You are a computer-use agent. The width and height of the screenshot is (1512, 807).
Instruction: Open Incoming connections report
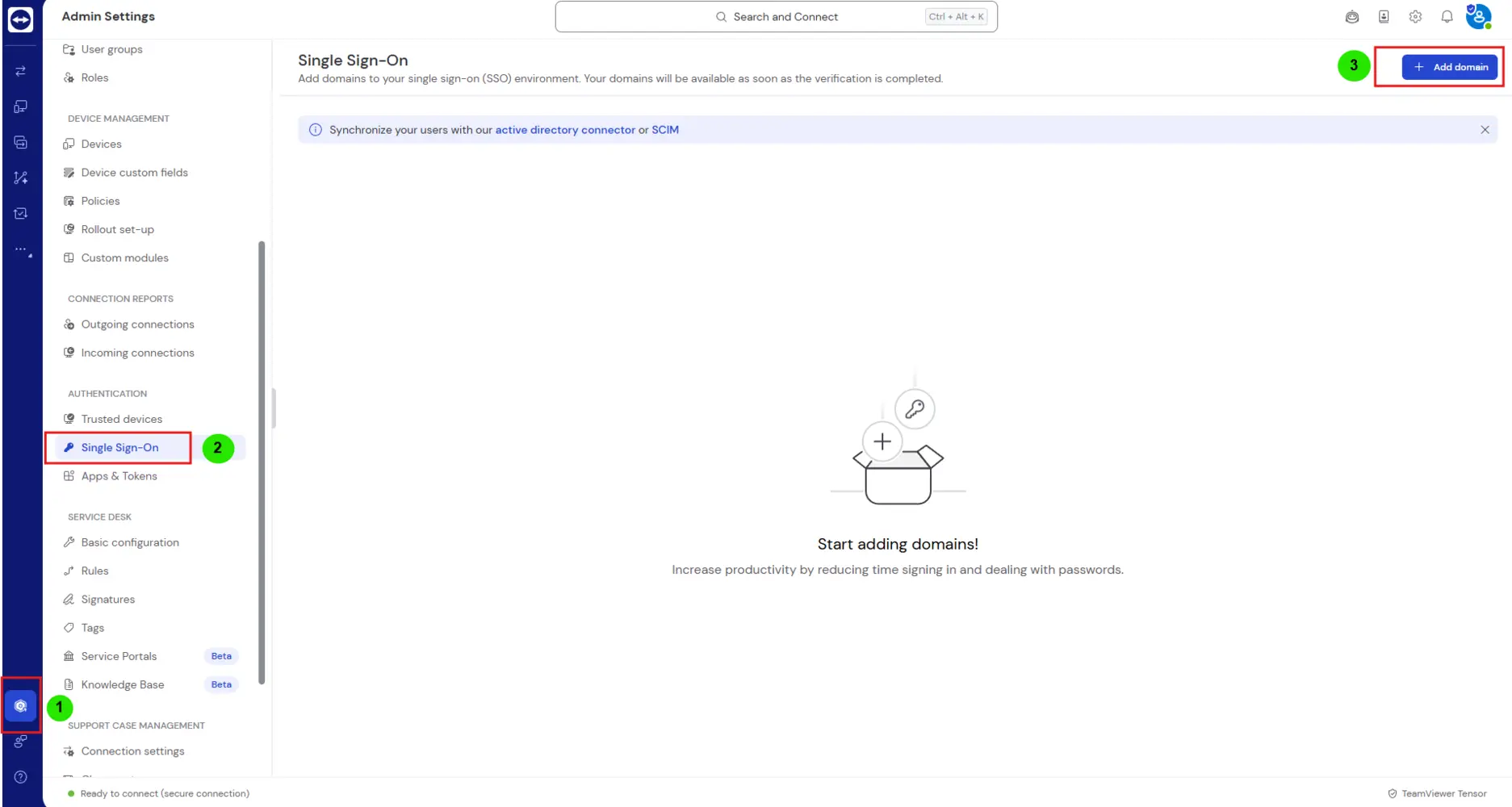click(x=137, y=353)
